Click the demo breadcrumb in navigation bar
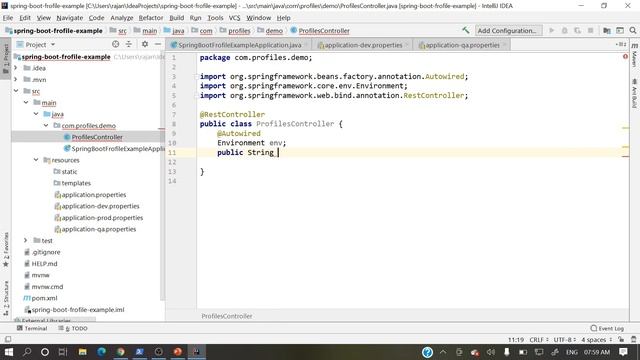Image resolution: width=640 pixels, height=360 pixels. click(270, 31)
